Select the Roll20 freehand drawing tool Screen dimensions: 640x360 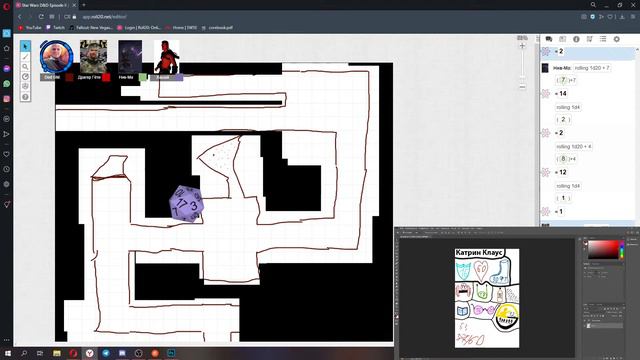25,56
